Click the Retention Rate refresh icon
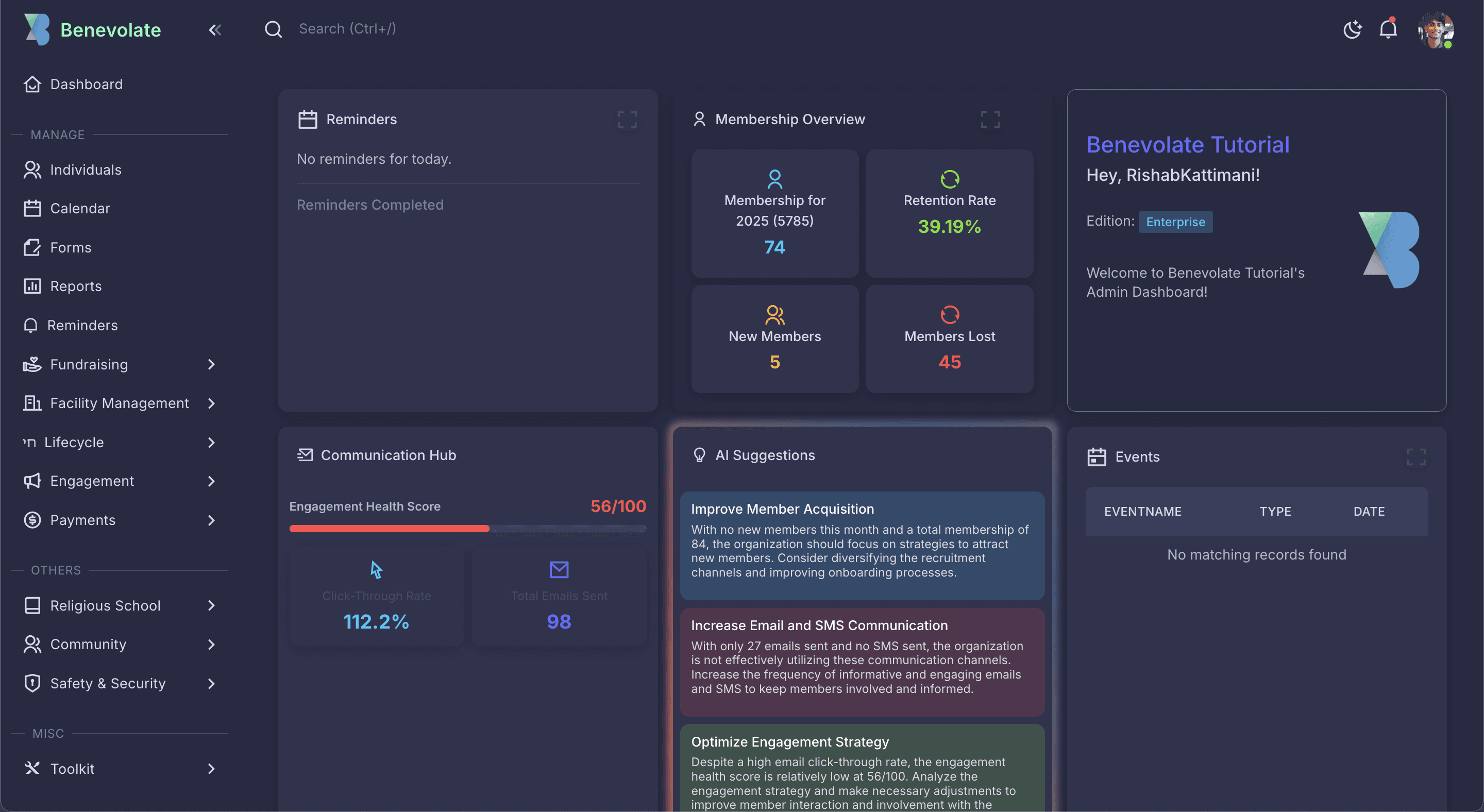The width and height of the screenshot is (1484, 812). point(949,179)
